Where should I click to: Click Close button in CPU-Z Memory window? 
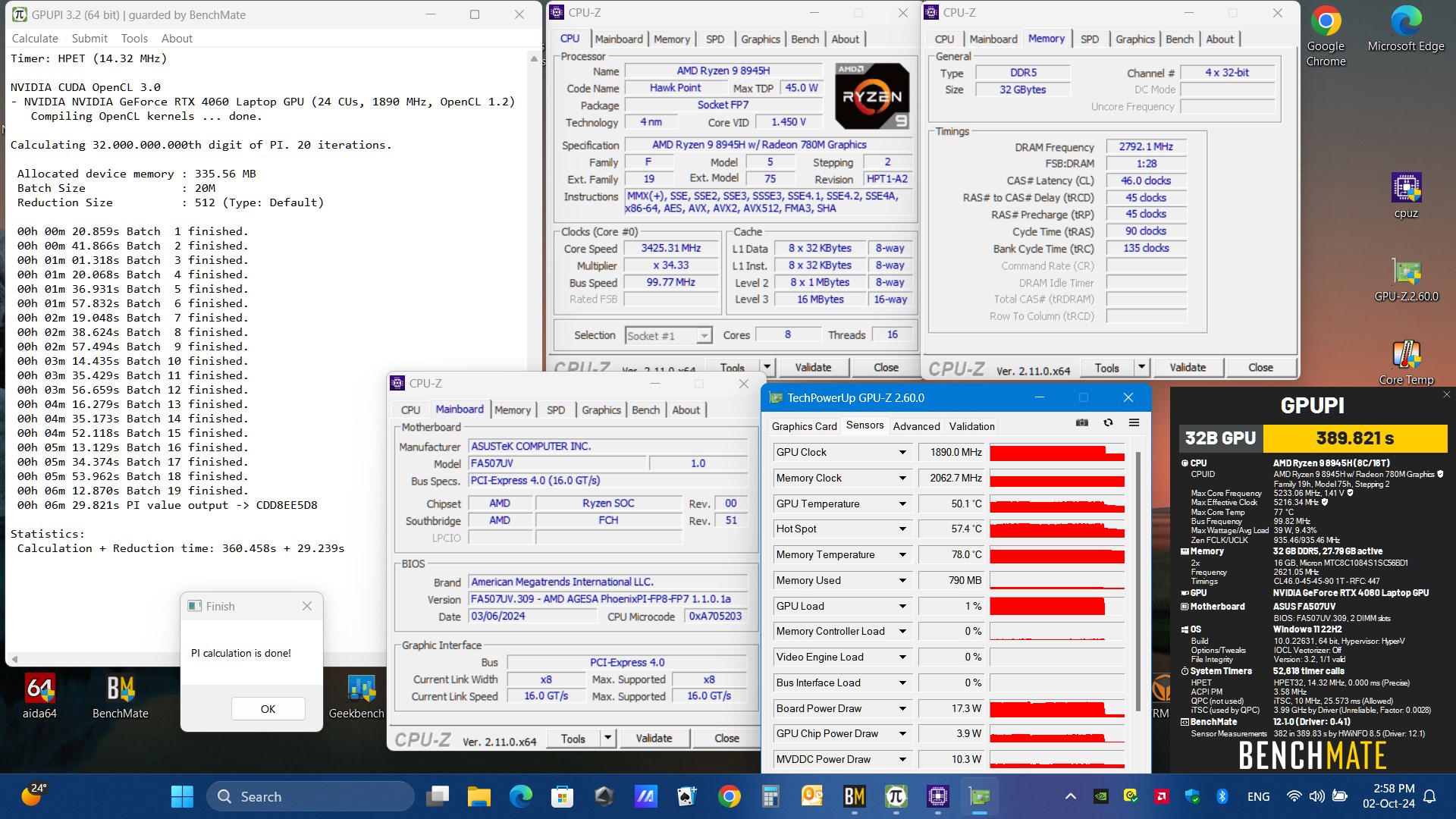1260,368
